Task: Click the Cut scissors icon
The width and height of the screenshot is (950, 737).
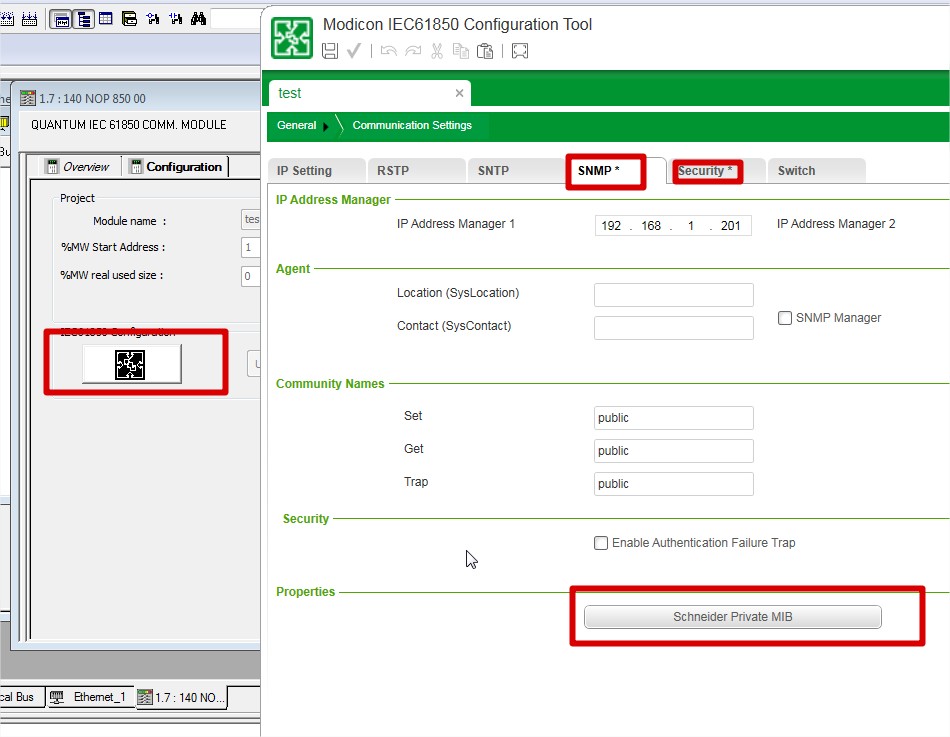Action: (x=437, y=51)
